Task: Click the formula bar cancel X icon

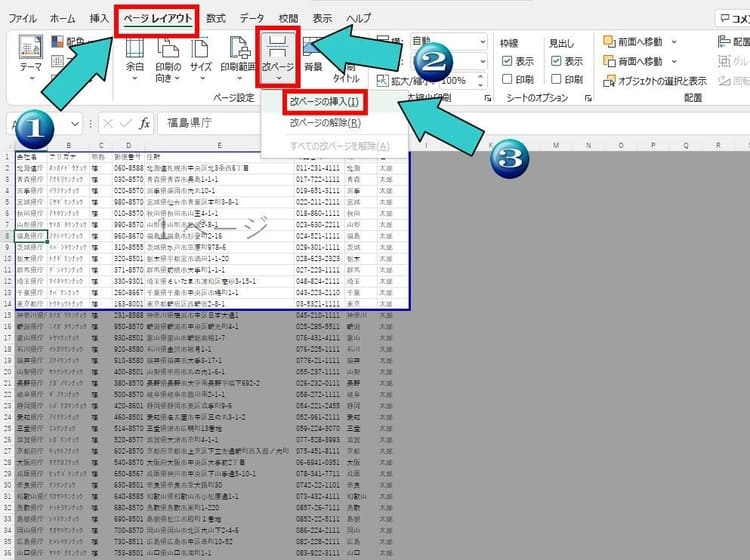Action: pyautogui.click(x=108, y=123)
